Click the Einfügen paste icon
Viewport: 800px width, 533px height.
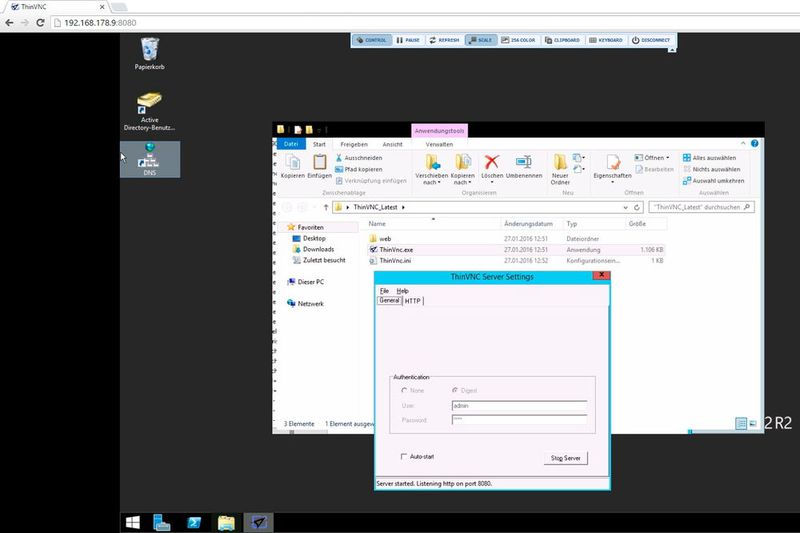[x=320, y=166]
